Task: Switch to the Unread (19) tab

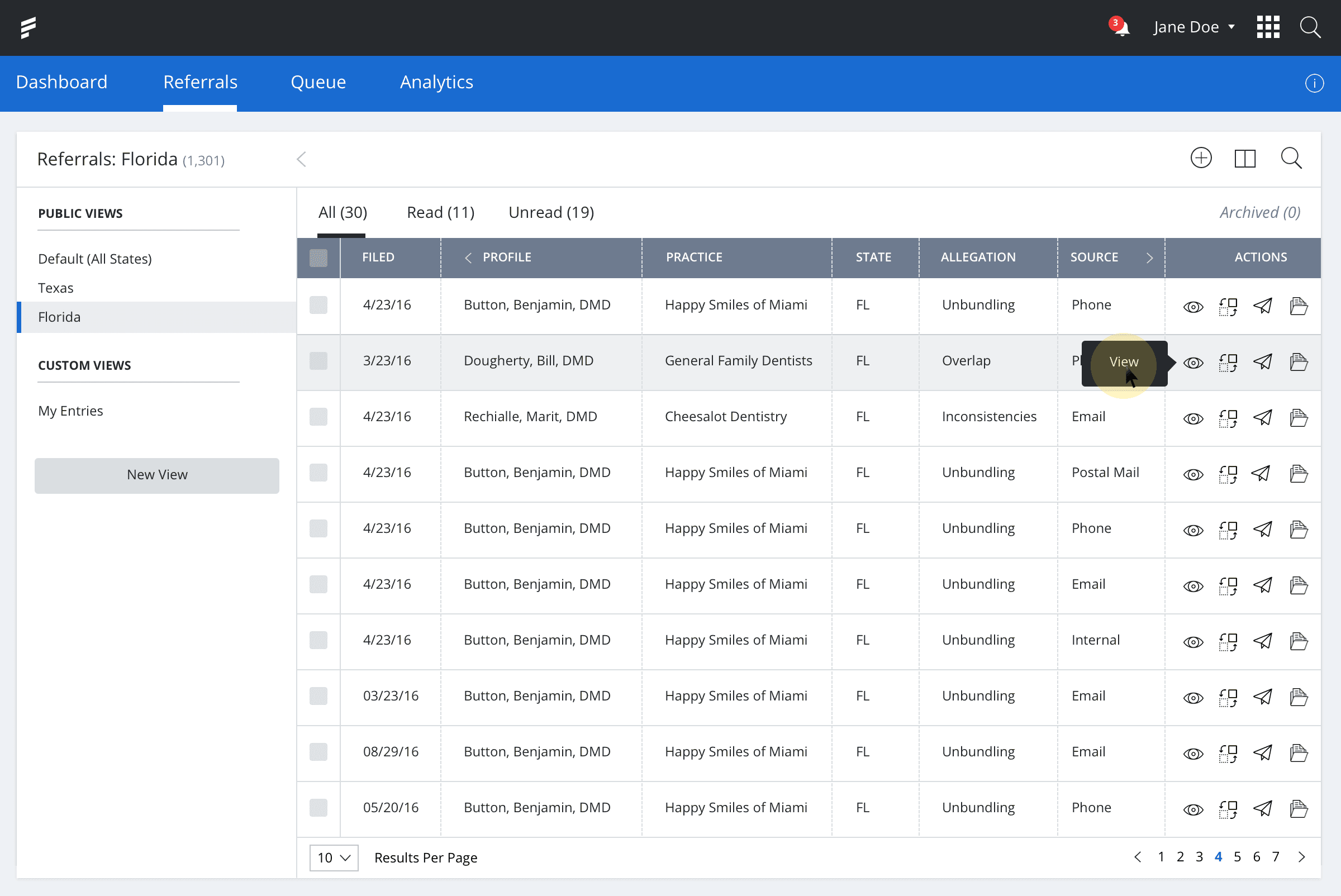Action: click(x=551, y=213)
